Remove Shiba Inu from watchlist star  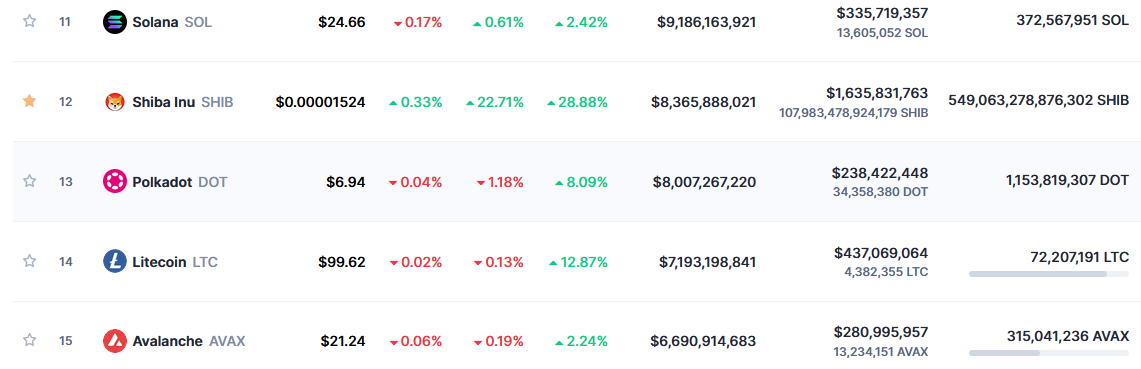pos(29,101)
